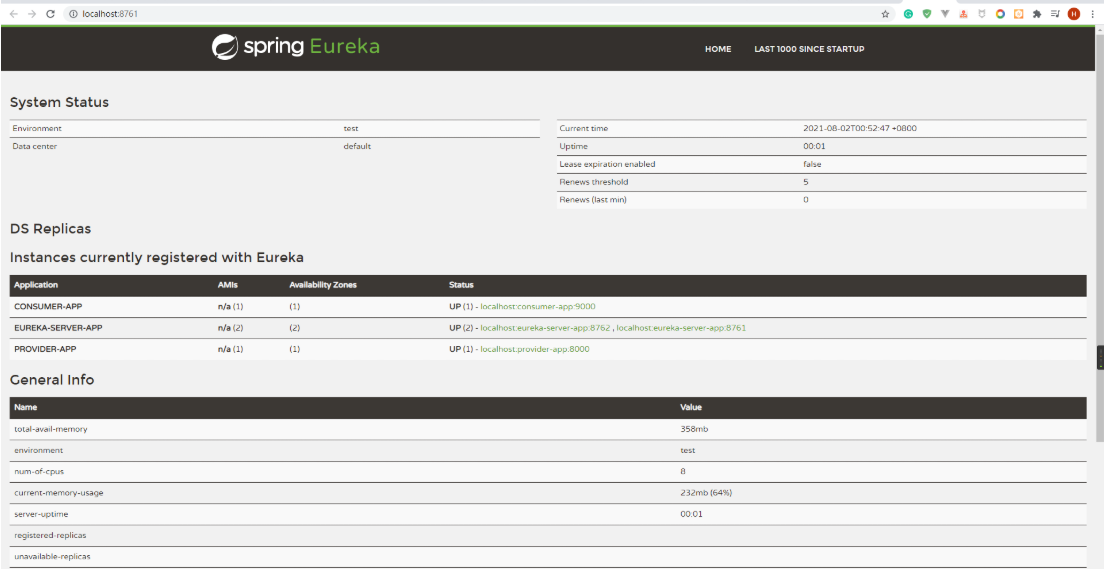This screenshot has height=570, width=1104.
Task: Click the Environment label in System Status
Action: (37, 129)
